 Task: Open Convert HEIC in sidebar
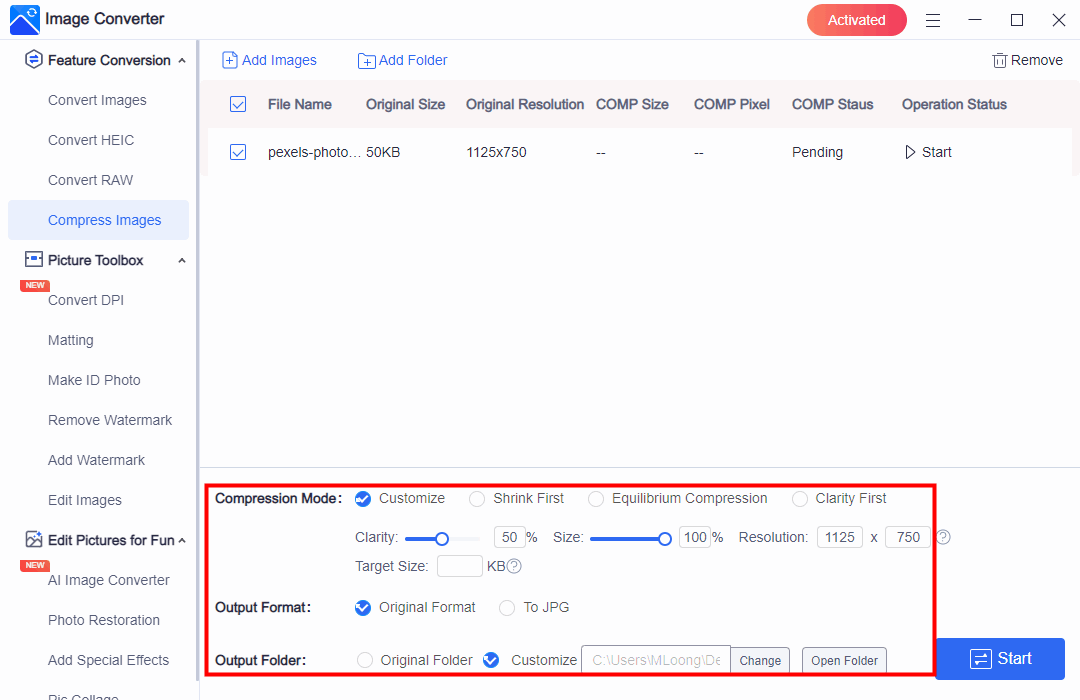click(91, 140)
